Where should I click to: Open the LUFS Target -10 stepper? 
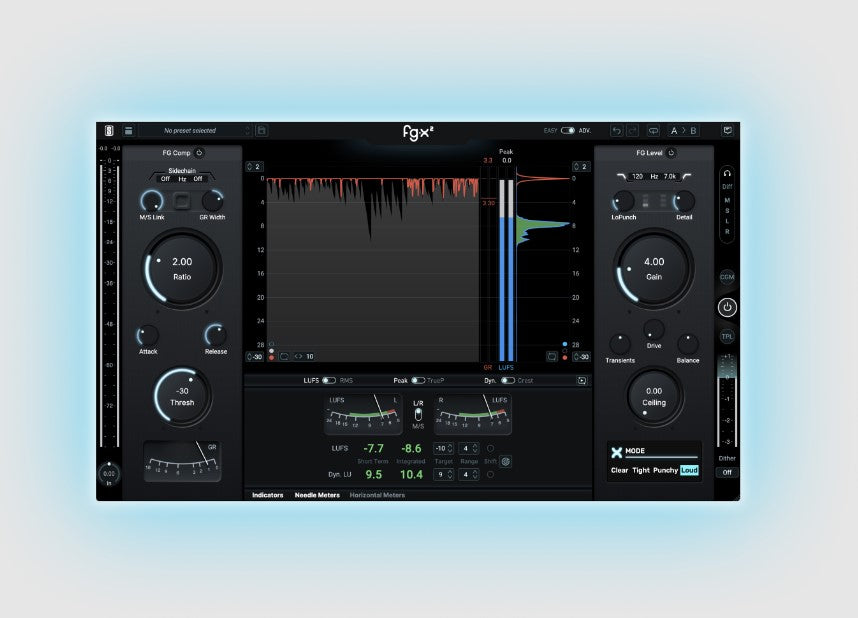point(442,448)
